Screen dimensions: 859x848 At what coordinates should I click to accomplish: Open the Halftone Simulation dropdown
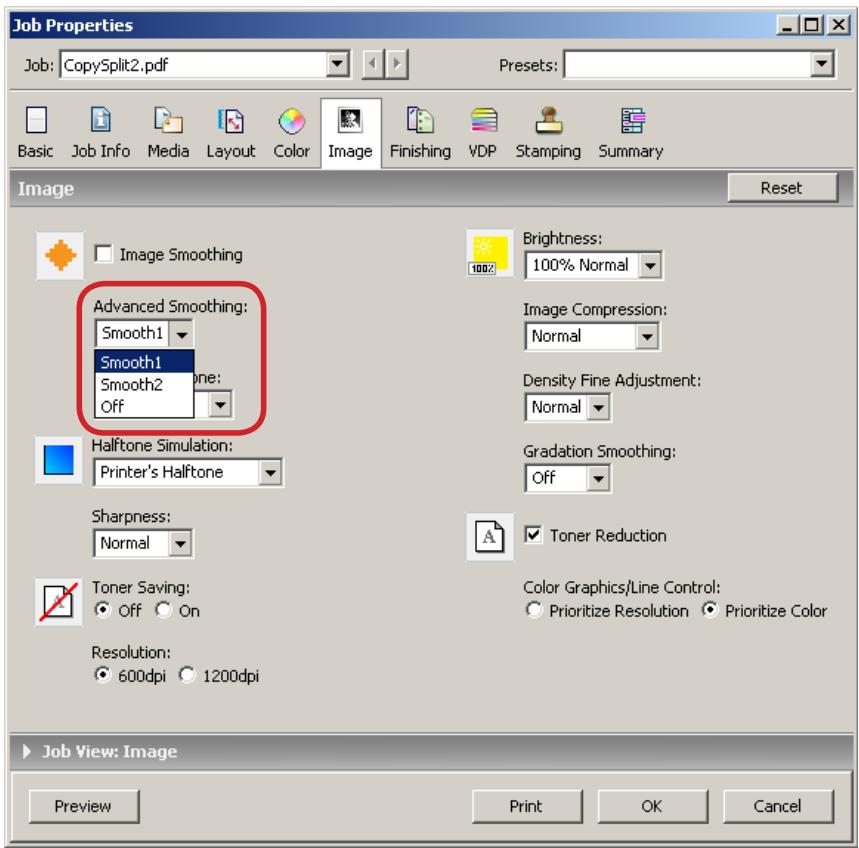click(188, 472)
